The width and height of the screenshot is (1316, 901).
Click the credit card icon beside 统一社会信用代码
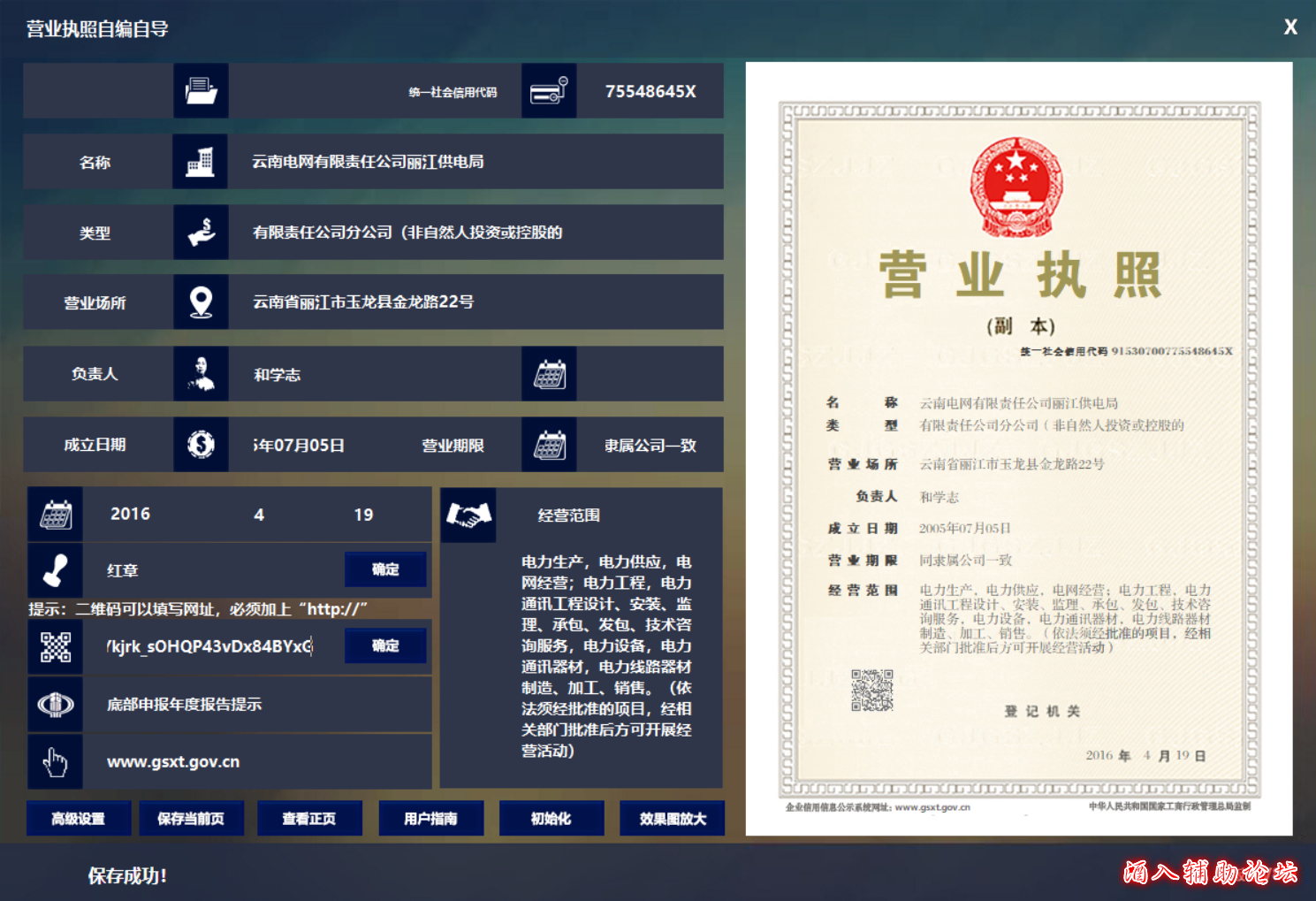point(549,91)
